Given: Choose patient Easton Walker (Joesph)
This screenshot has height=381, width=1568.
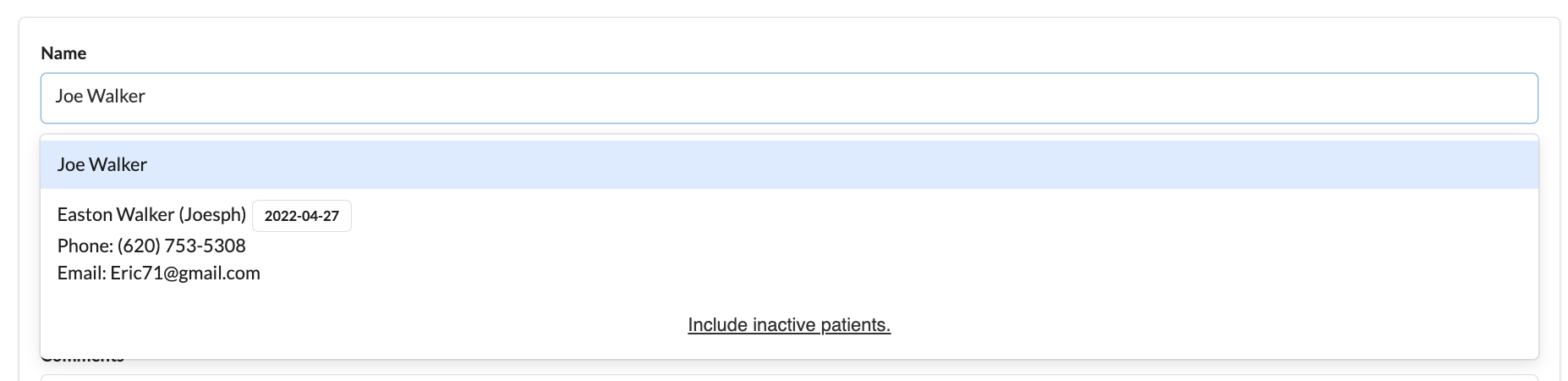Looking at the screenshot, I should (151, 215).
